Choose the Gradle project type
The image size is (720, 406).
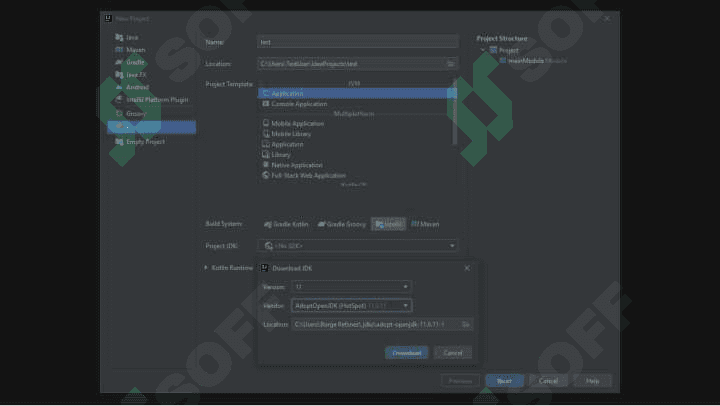pos(135,62)
